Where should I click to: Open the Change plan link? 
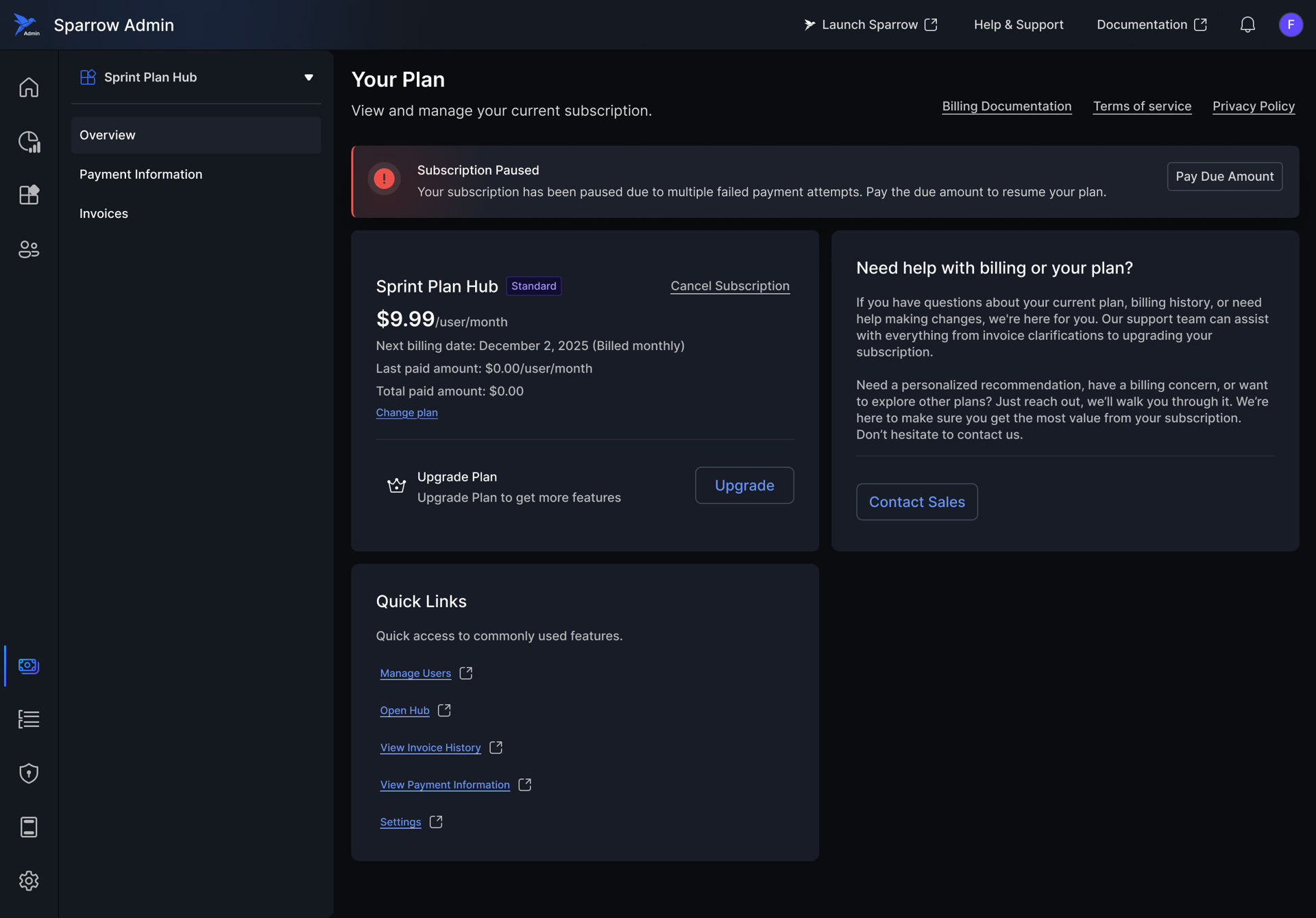[x=406, y=412]
